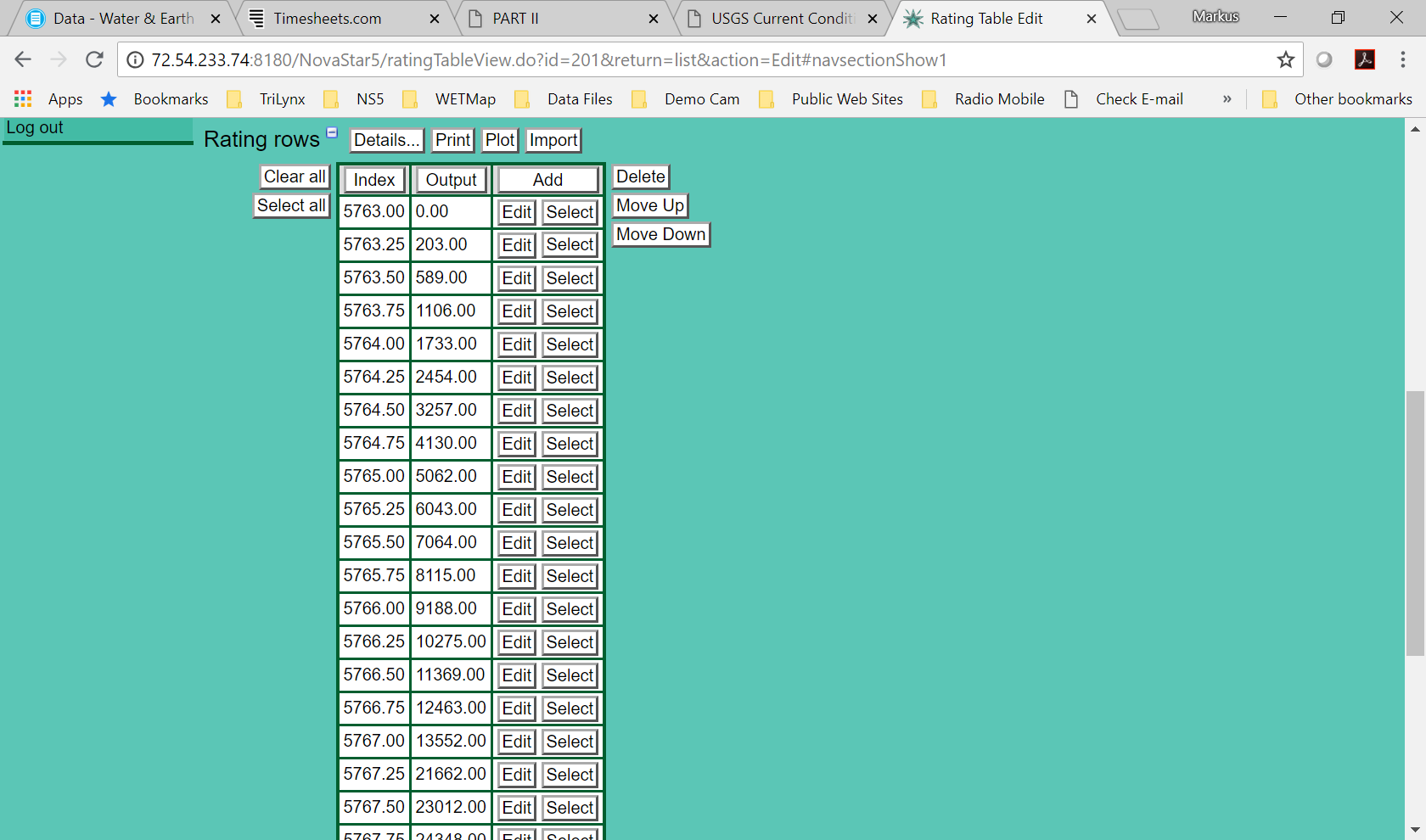Open the Chrome three-dot menu
This screenshot has height=840, width=1426.
(1402, 59)
